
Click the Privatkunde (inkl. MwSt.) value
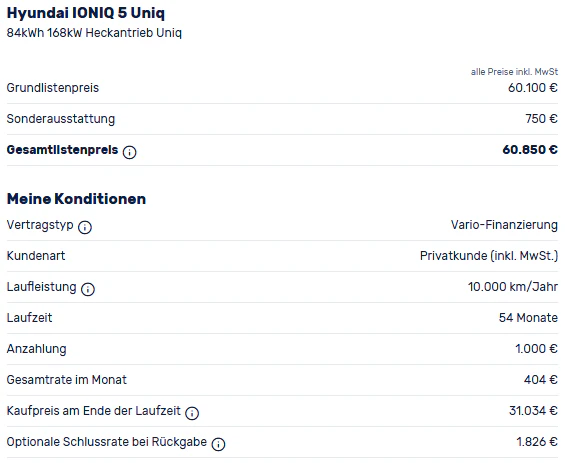pyautogui.click(x=489, y=256)
